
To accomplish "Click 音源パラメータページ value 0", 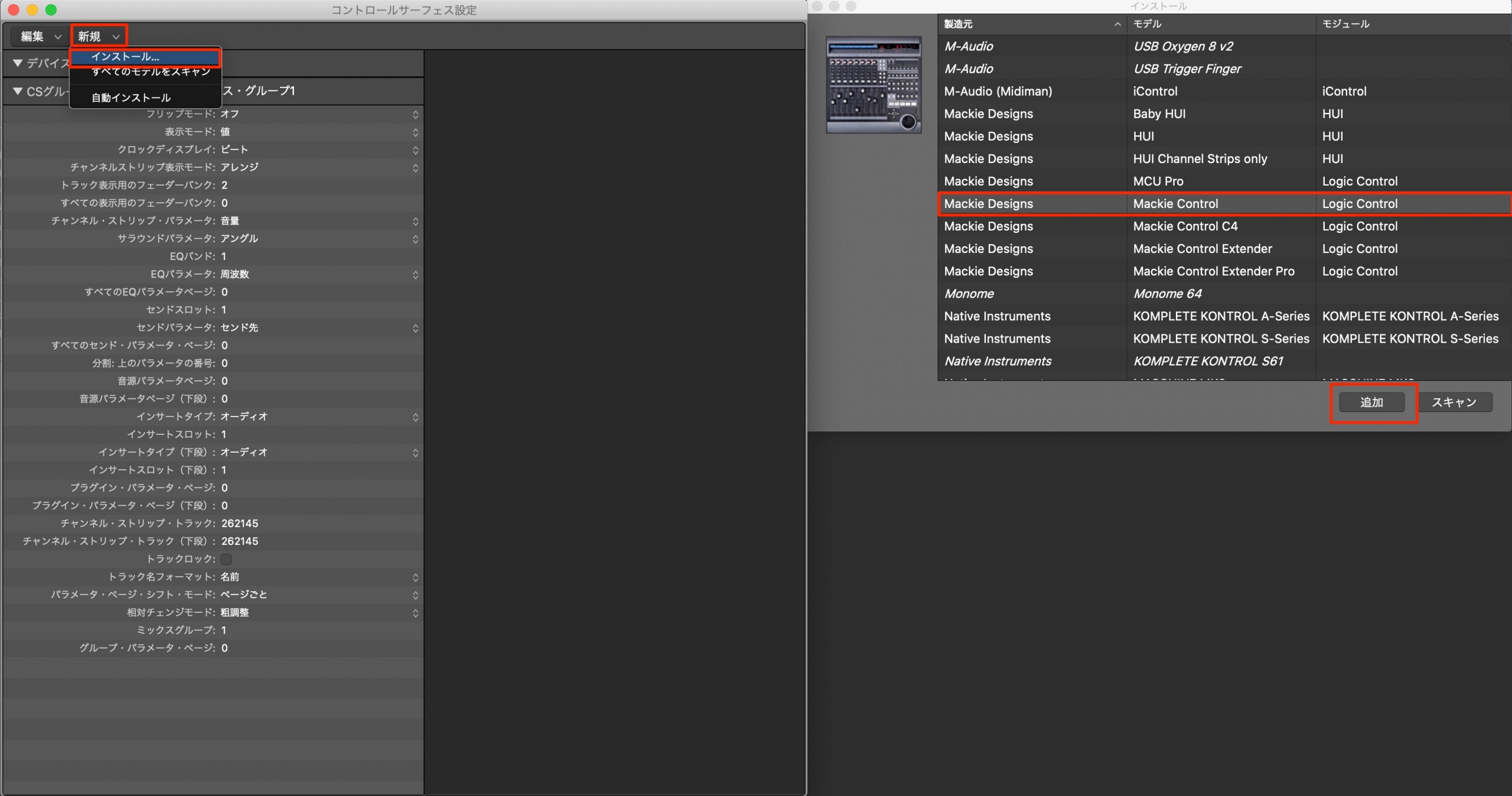I will click(224, 381).
